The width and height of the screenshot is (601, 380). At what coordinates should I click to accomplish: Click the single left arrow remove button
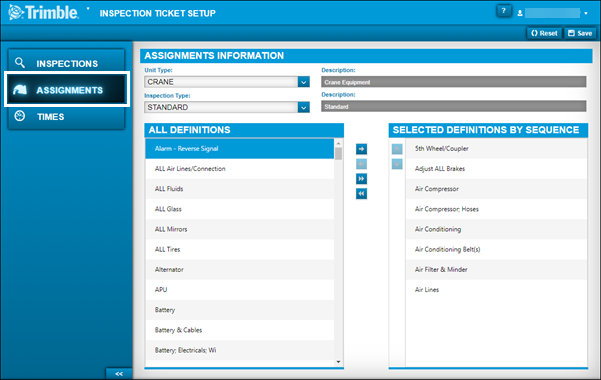click(361, 164)
